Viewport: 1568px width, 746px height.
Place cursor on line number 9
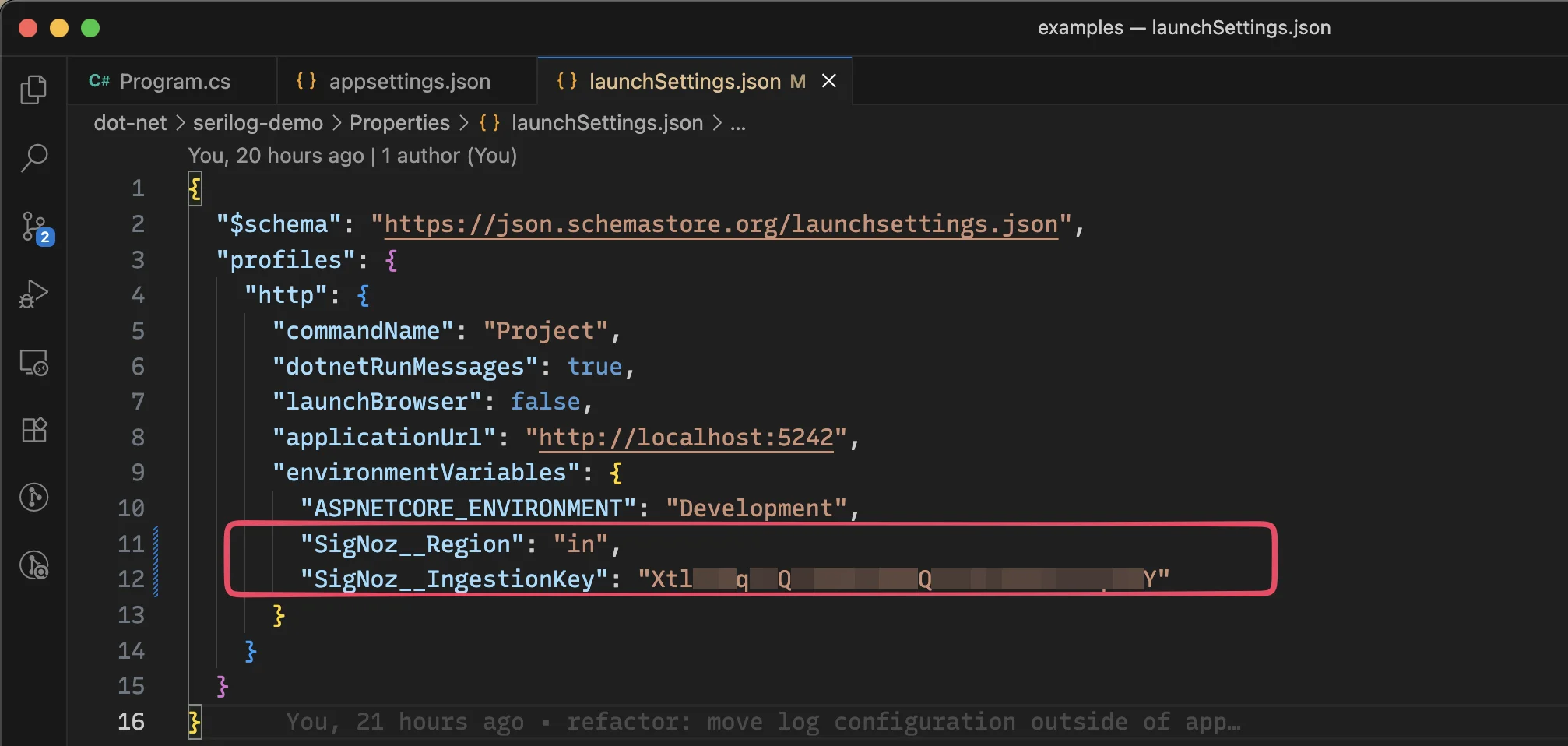[x=138, y=473]
